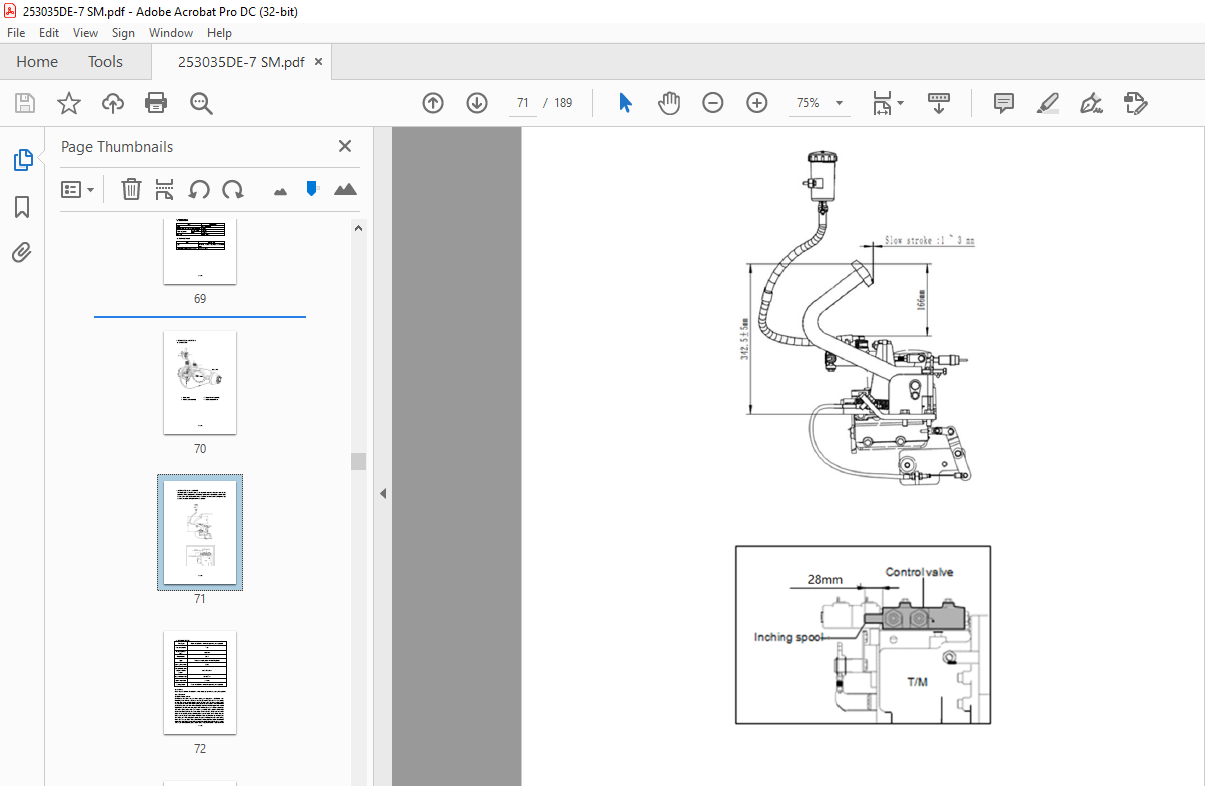This screenshot has height=786, width=1205.
Task: Click the "Control valve" label in the diagram
Action: pyautogui.click(x=919, y=572)
